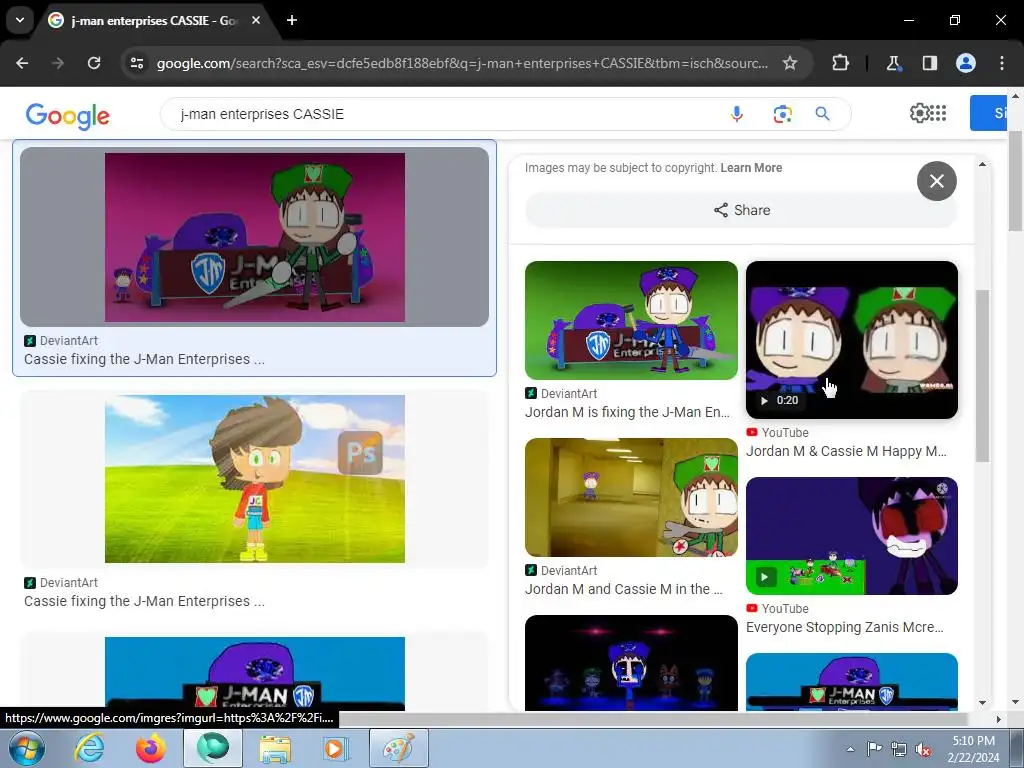Launch Internet Explorer from the taskbar
1024x768 pixels.
(88, 748)
